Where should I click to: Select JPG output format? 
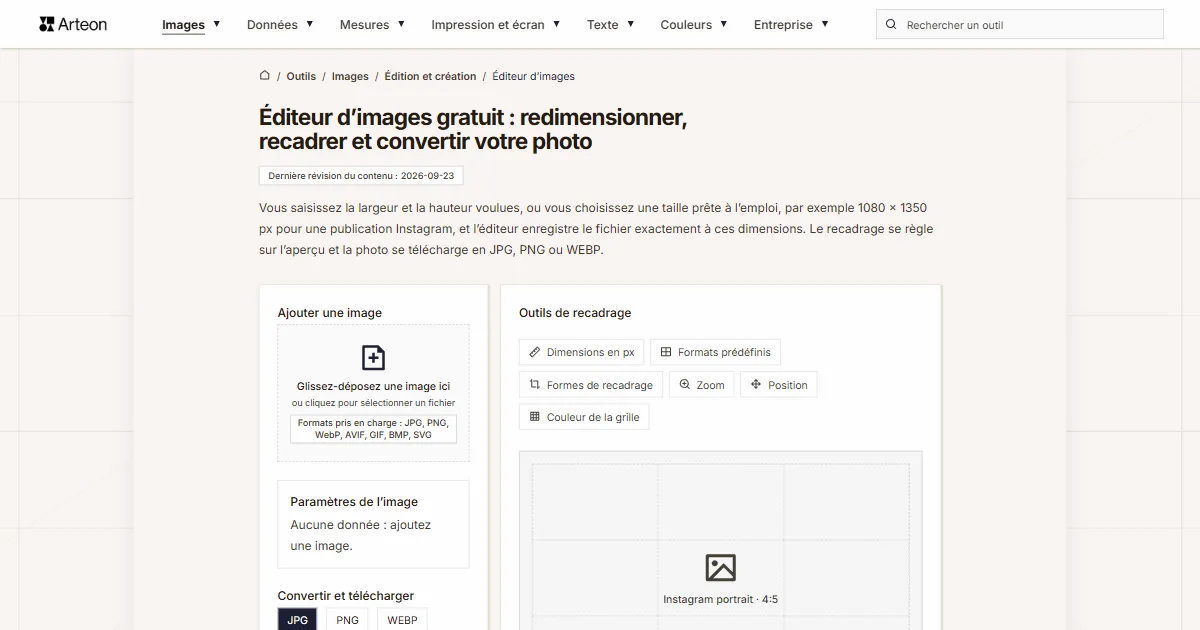(297, 620)
